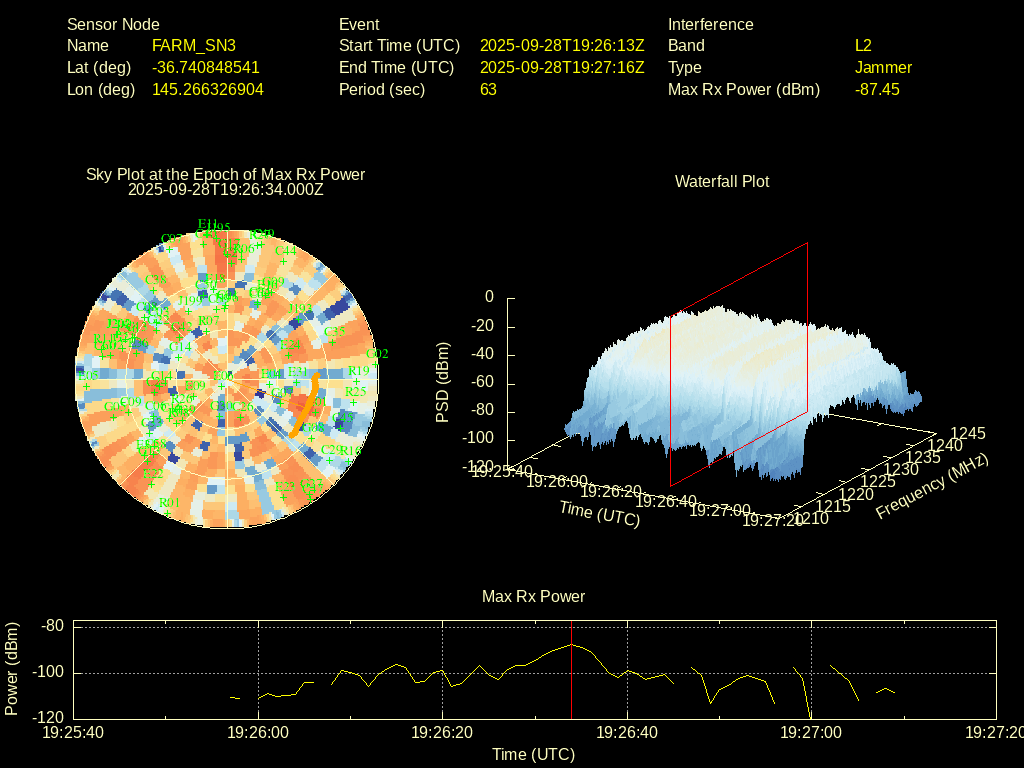Select the Start Time UTC value

[x=562, y=45]
